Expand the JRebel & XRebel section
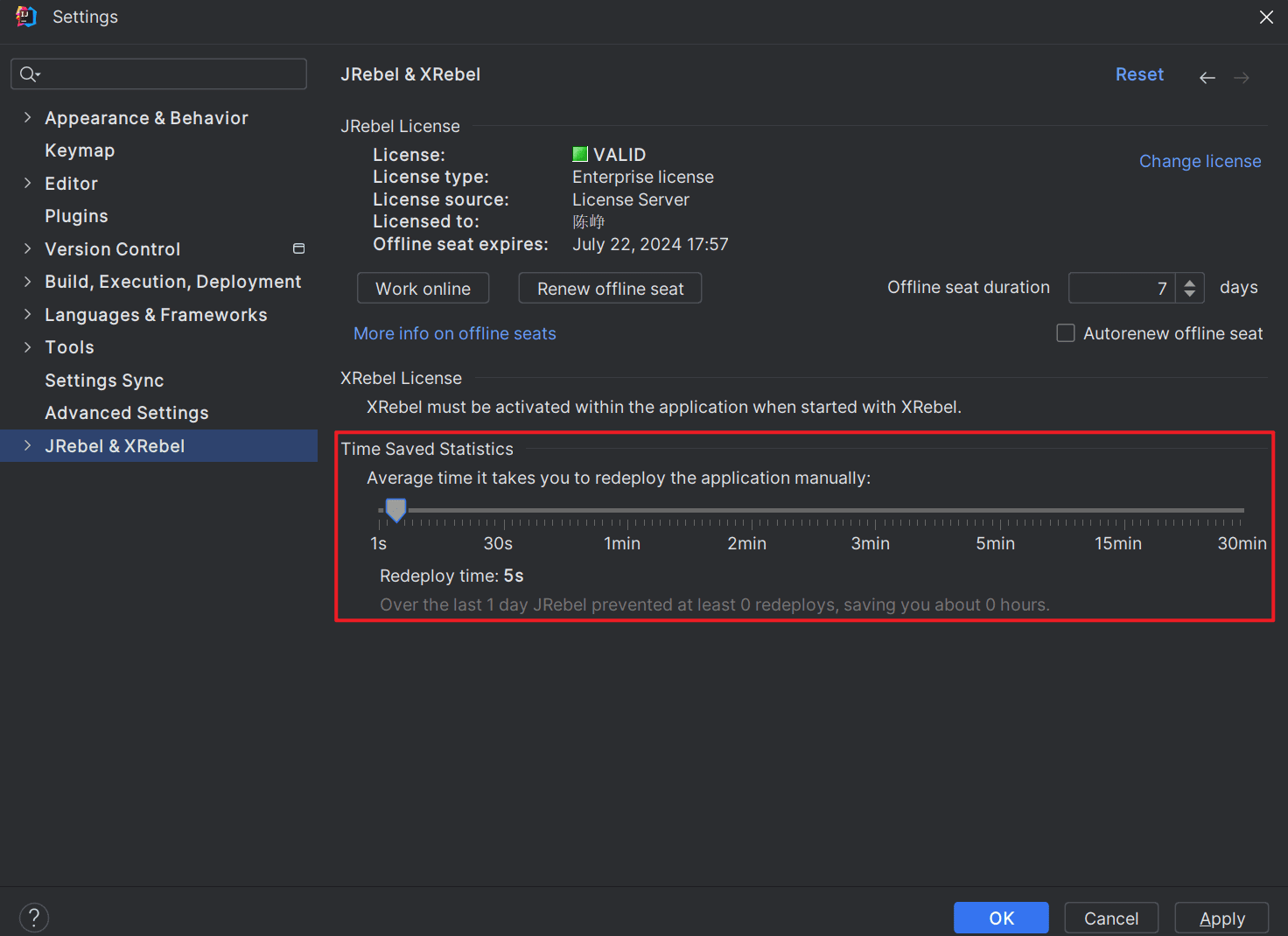The width and height of the screenshot is (1288, 936). pos(27,445)
